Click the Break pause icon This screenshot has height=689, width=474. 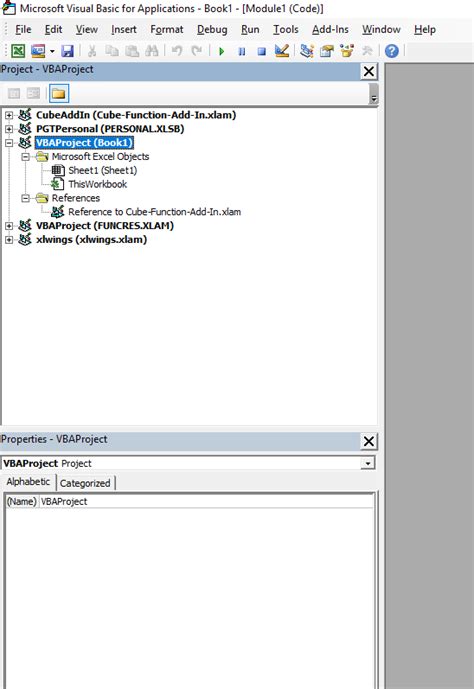tap(242, 51)
